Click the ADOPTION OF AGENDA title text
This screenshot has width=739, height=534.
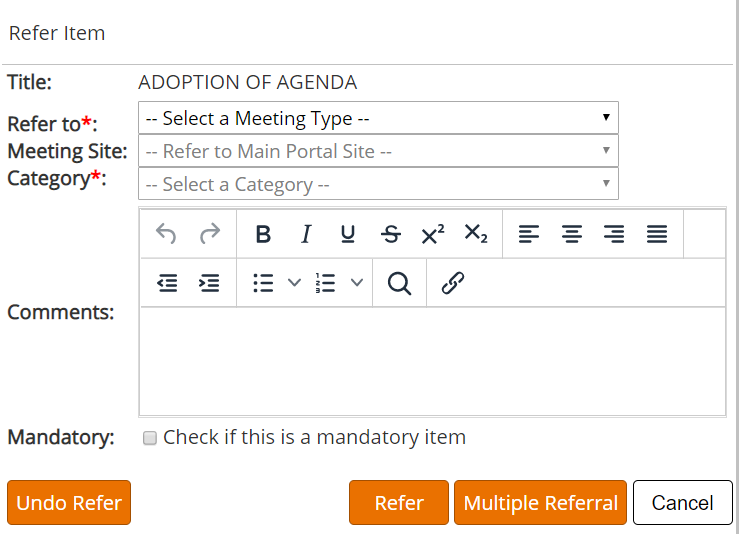[247, 82]
